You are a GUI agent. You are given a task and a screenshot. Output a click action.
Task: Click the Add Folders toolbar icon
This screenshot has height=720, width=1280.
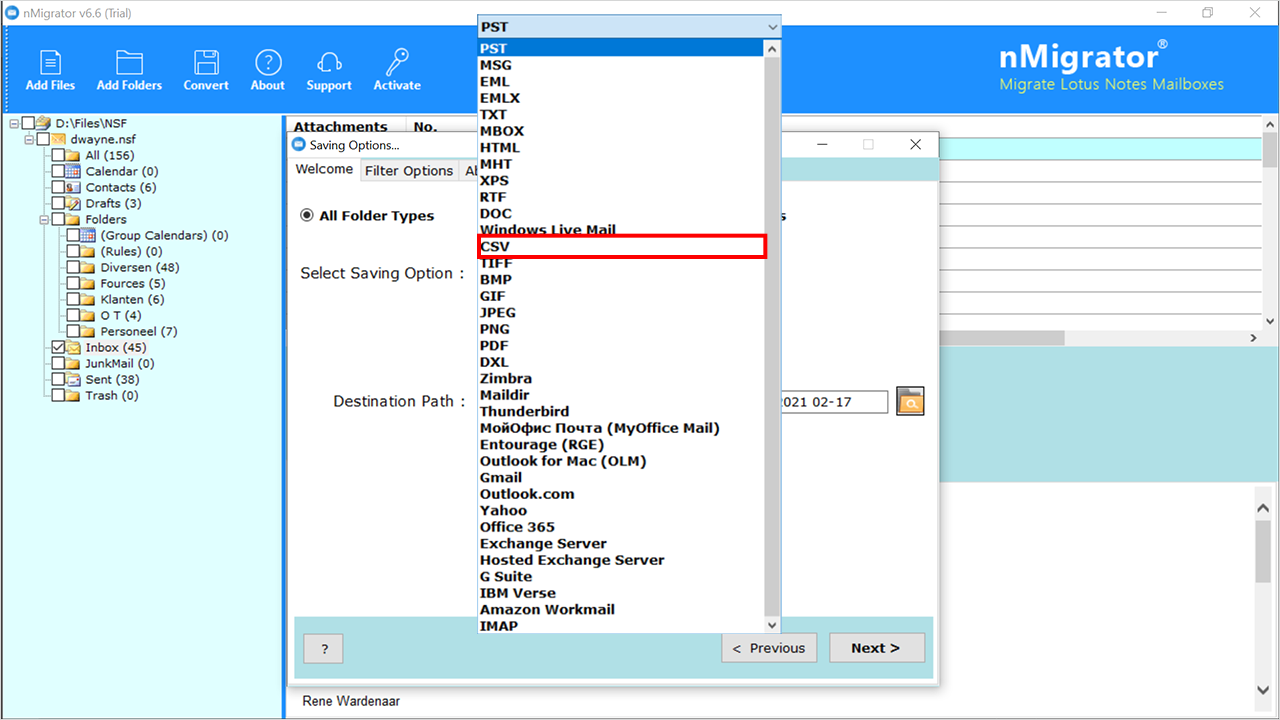129,62
